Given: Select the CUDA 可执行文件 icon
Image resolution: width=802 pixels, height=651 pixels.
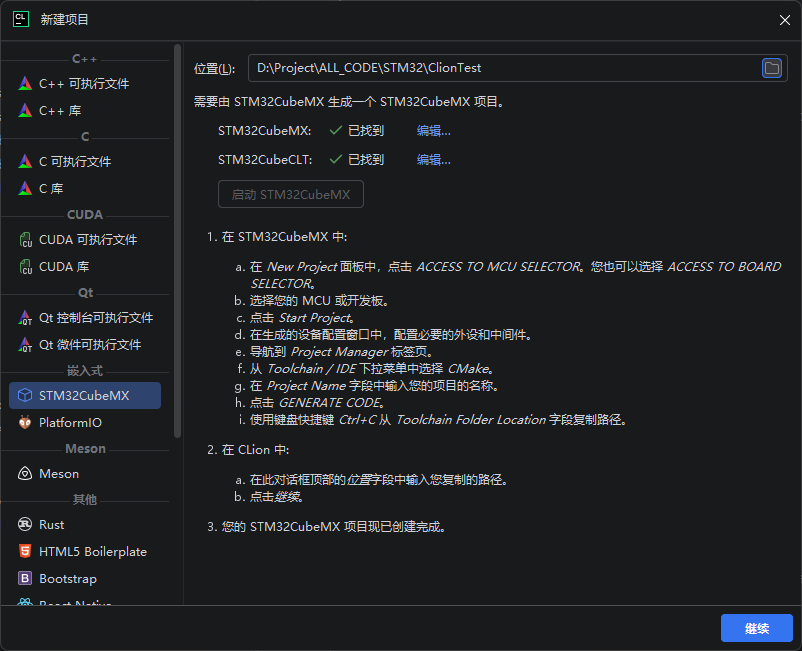Looking at the screenshot, I should (25, 240).
